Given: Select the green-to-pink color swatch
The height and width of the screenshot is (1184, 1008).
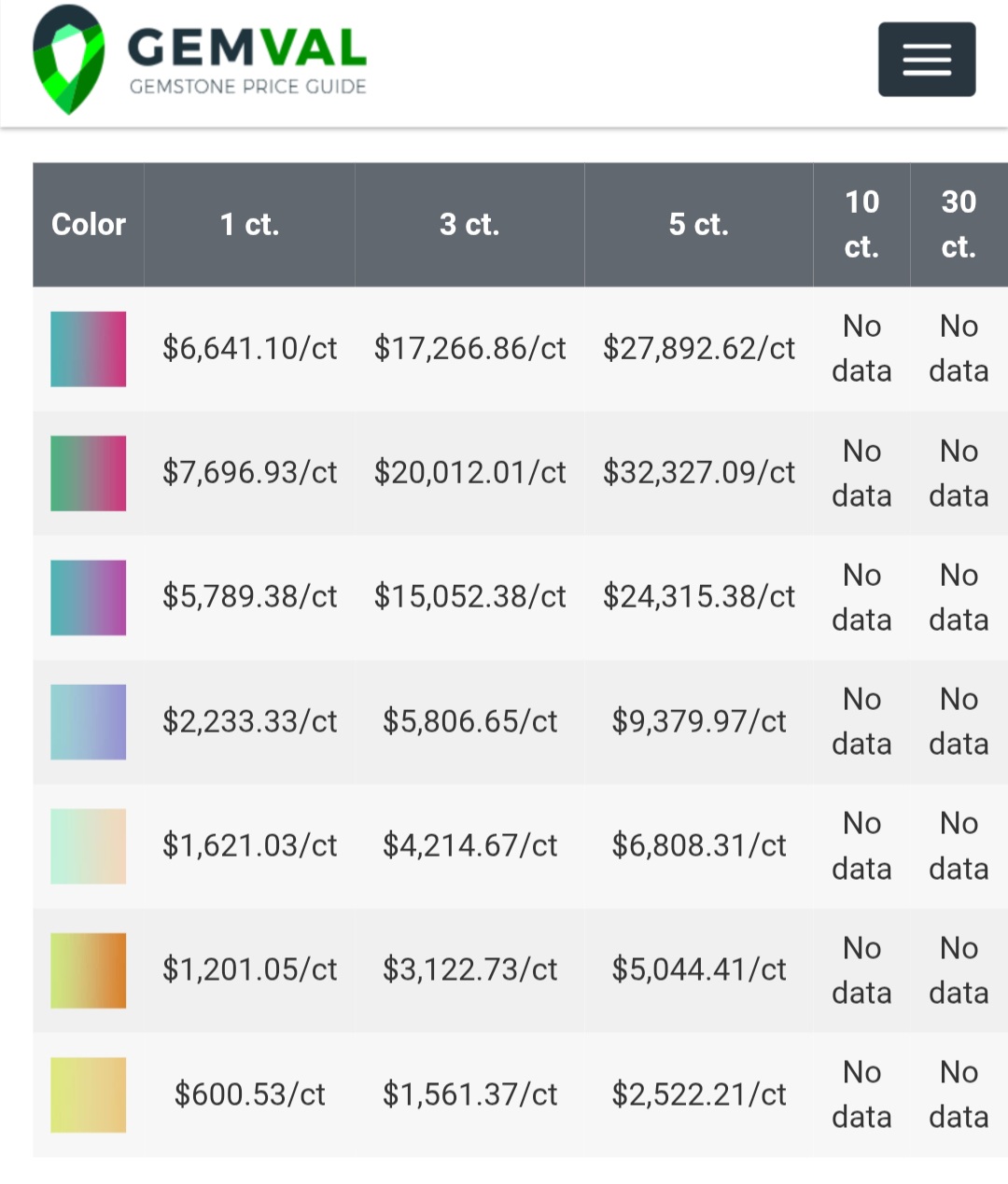Looking at the screenshot, I should pyautogui.click(x=89, y=473).
